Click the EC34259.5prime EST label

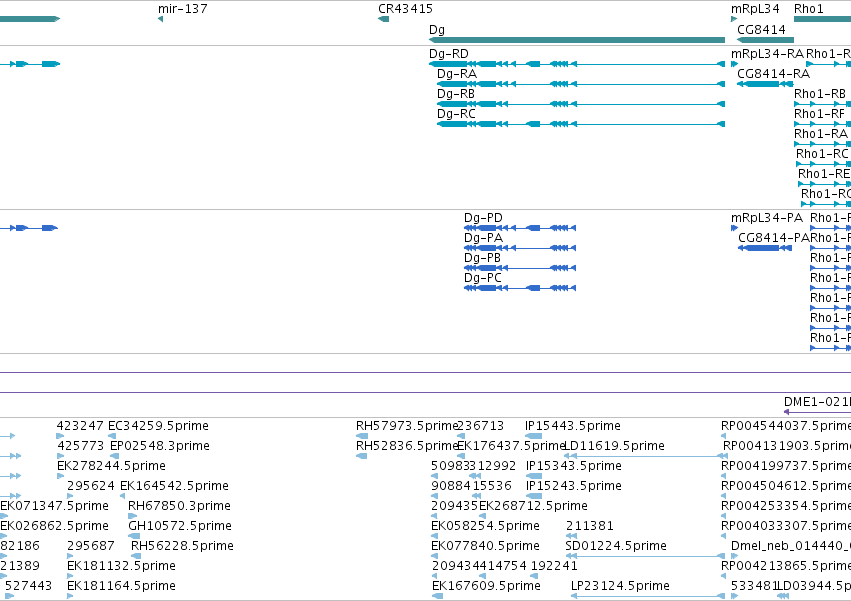[158, 426]
